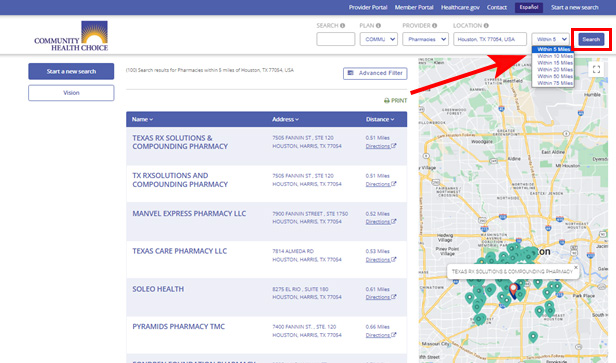Click the blue Search button
The width and height of the screenshot is (616, 363).
click(591, 39)
